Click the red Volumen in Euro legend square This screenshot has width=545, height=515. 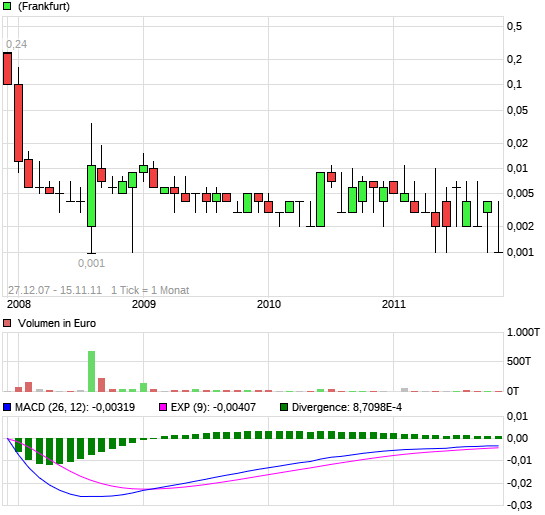(7, 323)
